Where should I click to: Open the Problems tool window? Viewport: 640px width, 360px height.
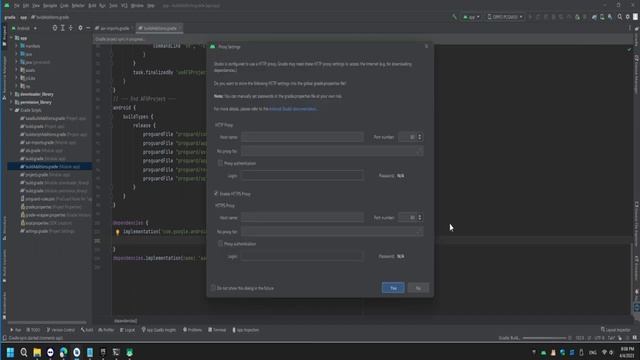192,330
